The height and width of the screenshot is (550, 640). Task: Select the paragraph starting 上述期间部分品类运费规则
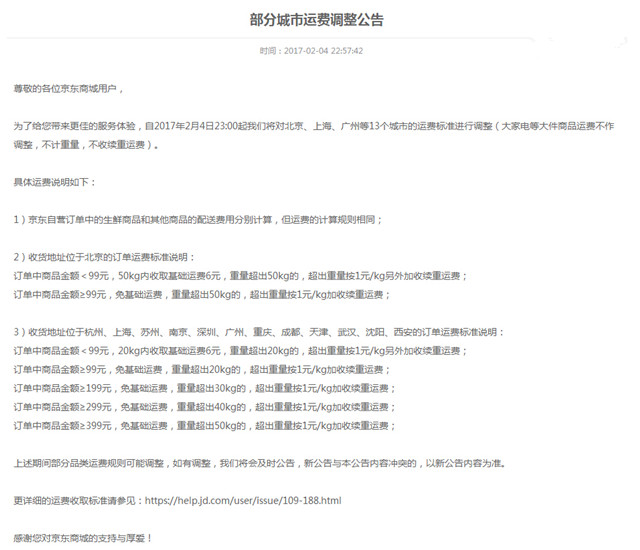point(260,464)
